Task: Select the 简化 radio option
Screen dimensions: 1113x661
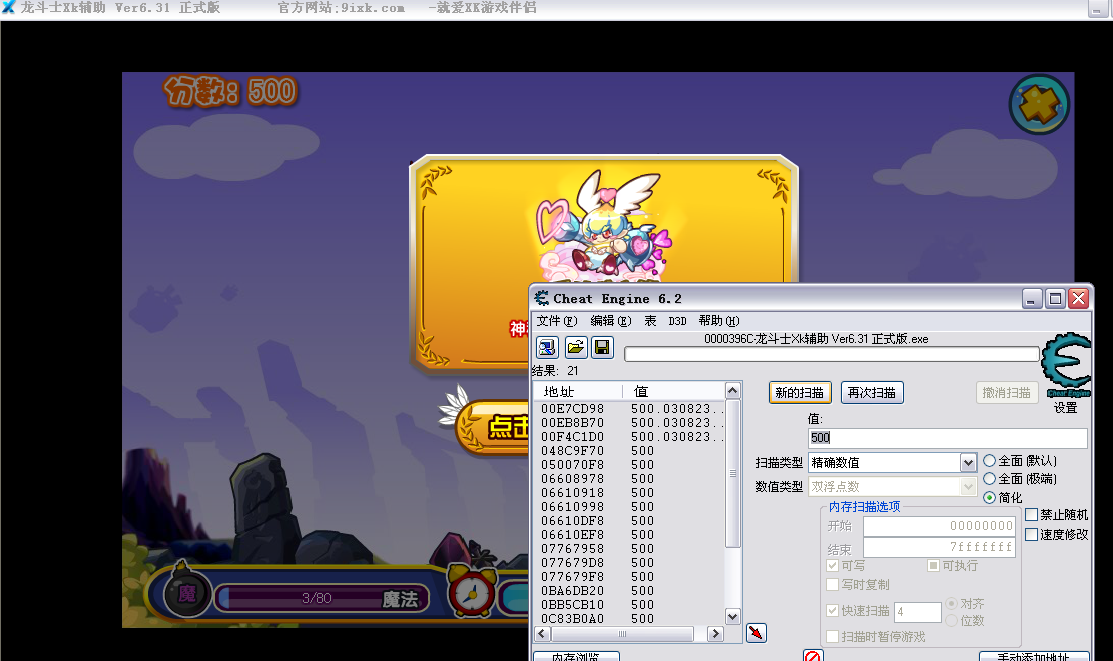Action: (989, 498)
